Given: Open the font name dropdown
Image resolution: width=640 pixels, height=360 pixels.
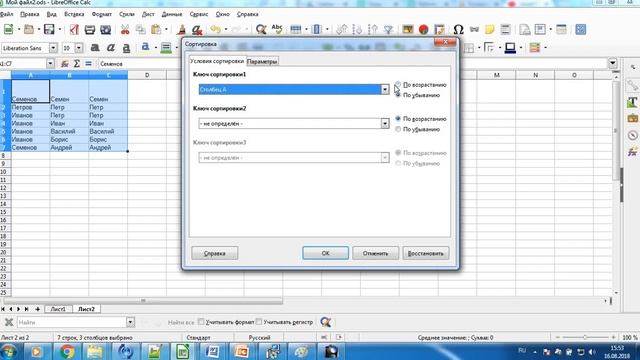Looking at the screenshot, I should pos(53,48).
